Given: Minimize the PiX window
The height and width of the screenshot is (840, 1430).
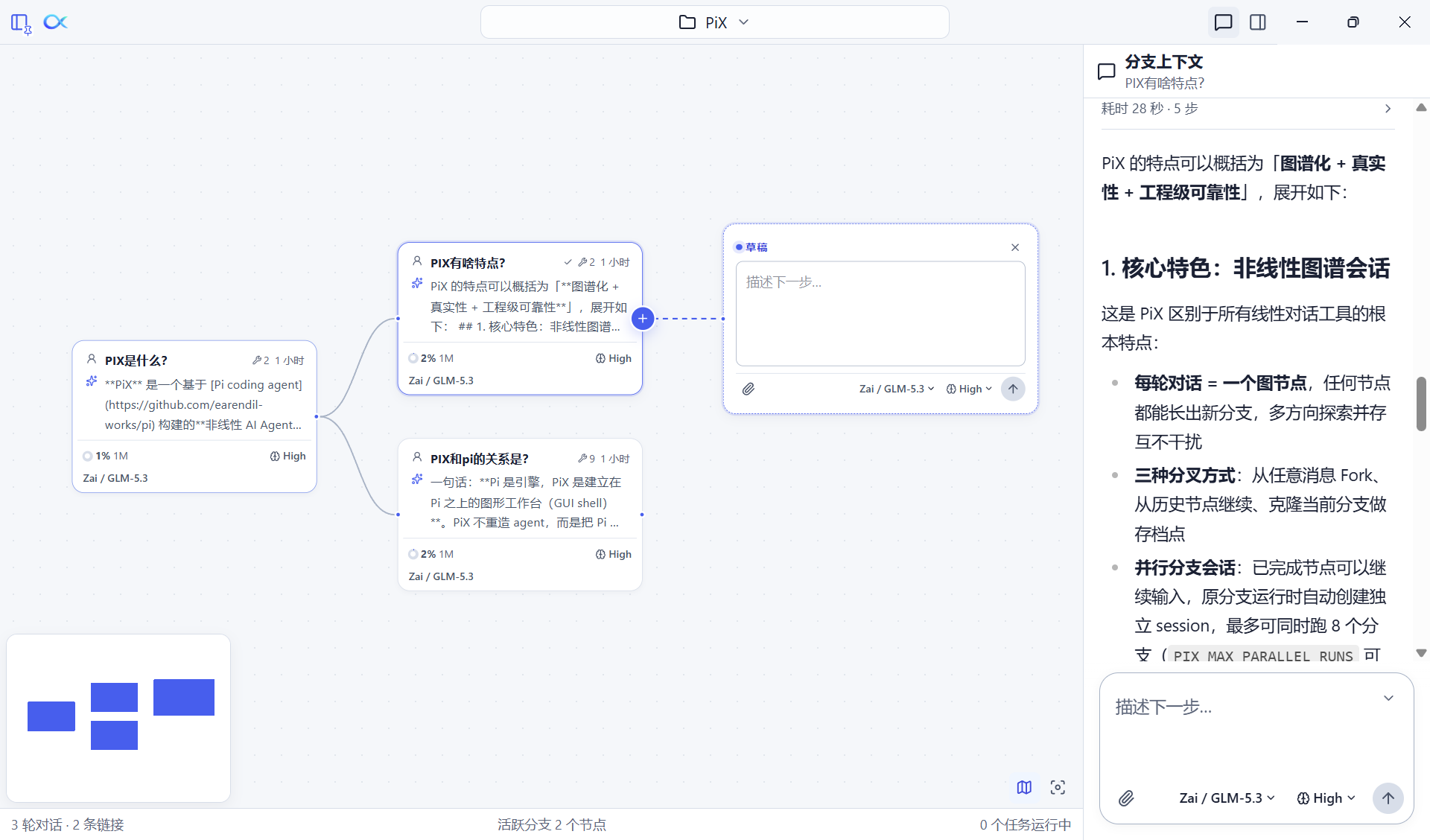Looking at the screenshot, I should tap(1302, 22).
